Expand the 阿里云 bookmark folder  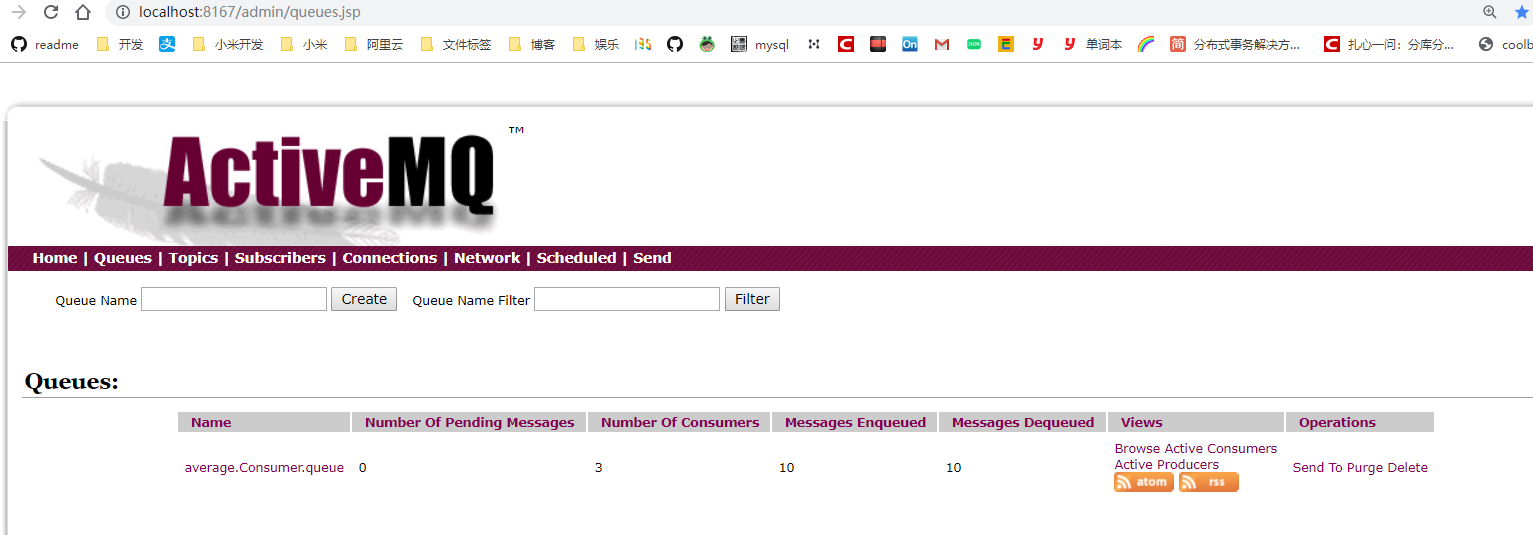[373, 44]
